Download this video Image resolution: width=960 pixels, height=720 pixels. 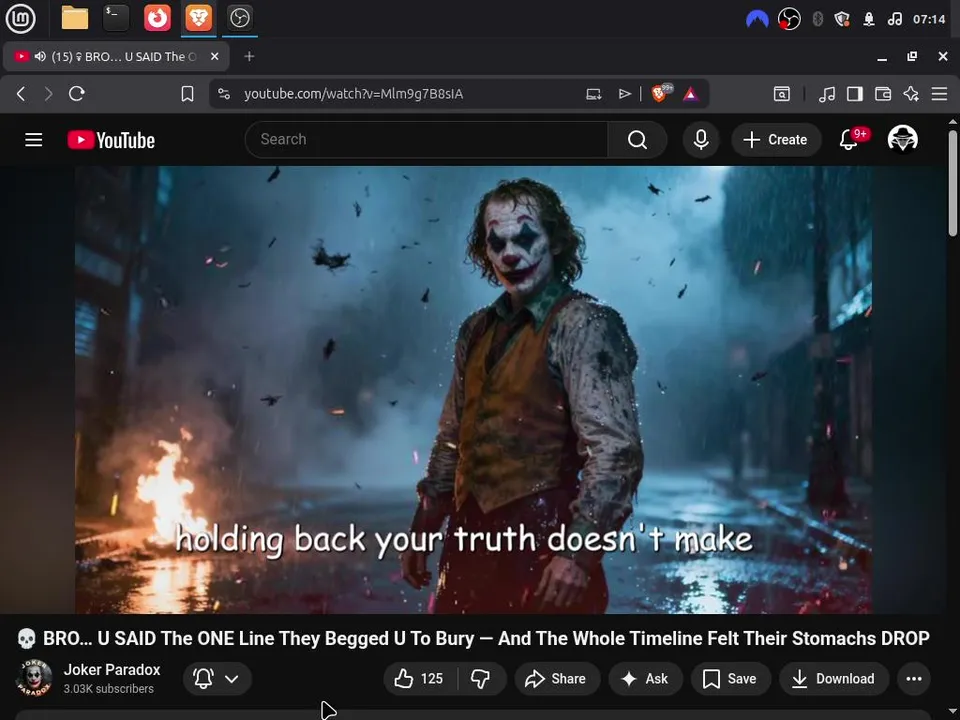(x=833, y=678)
